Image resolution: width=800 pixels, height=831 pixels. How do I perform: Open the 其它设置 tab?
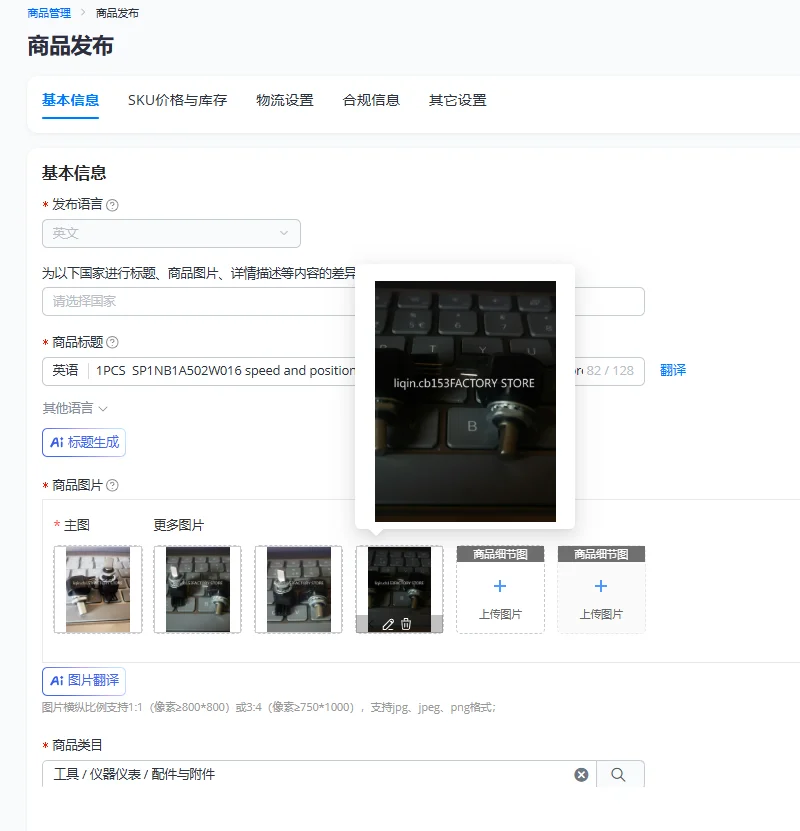(x=457, y=100)
